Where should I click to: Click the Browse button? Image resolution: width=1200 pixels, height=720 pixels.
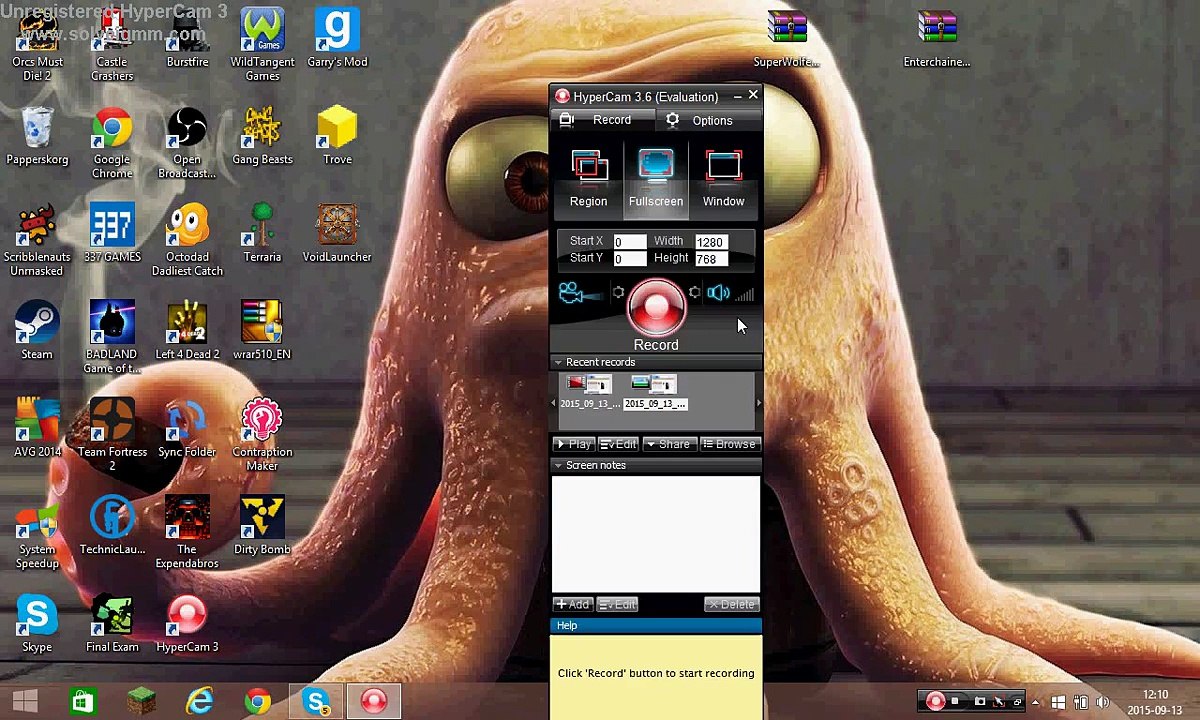pos(729,444)
